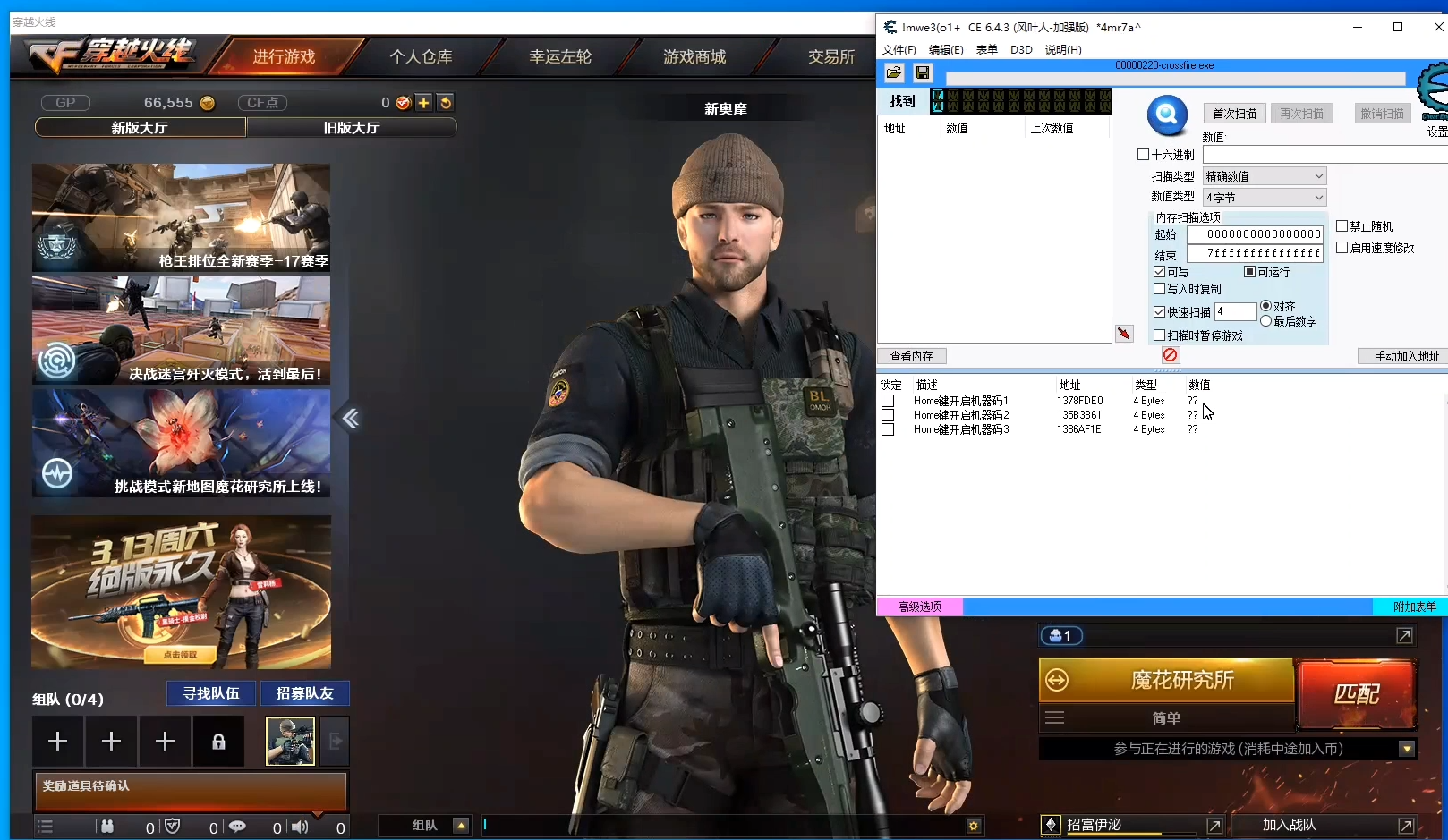Click the 首次扫描 first scan button
The width and height of the screenshot is (1448, 840).
[1234, 114]
